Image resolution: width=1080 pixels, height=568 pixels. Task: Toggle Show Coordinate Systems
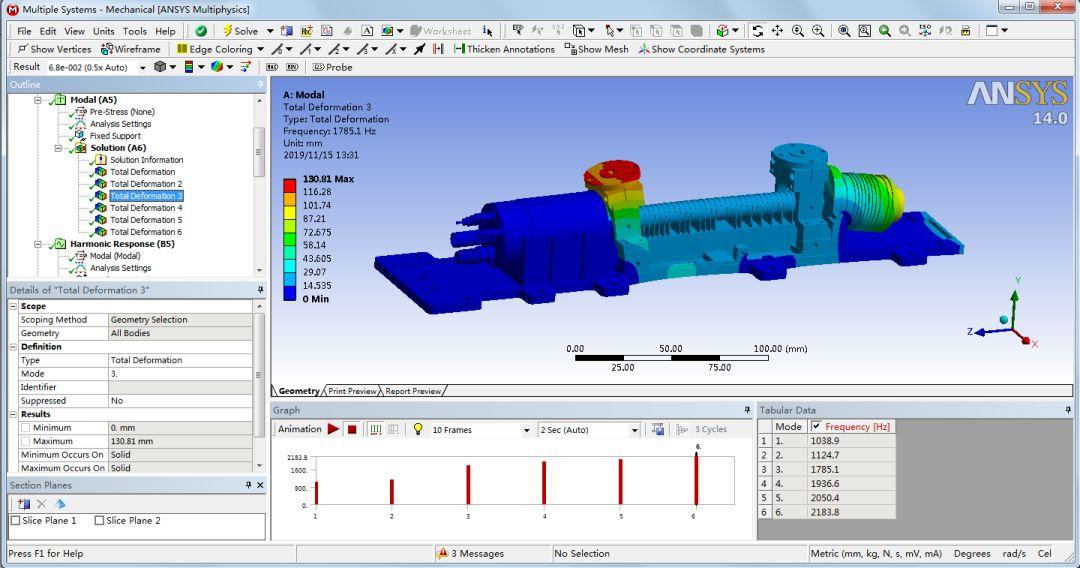(x=701, y=49)
